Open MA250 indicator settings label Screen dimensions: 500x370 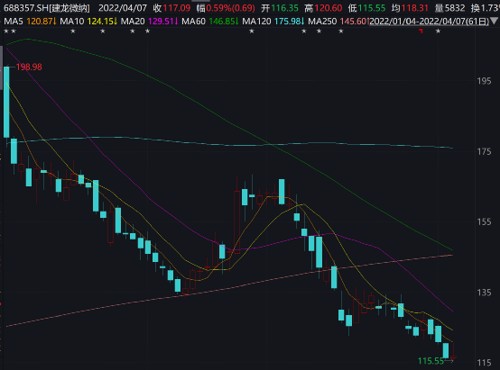[322, 22]
